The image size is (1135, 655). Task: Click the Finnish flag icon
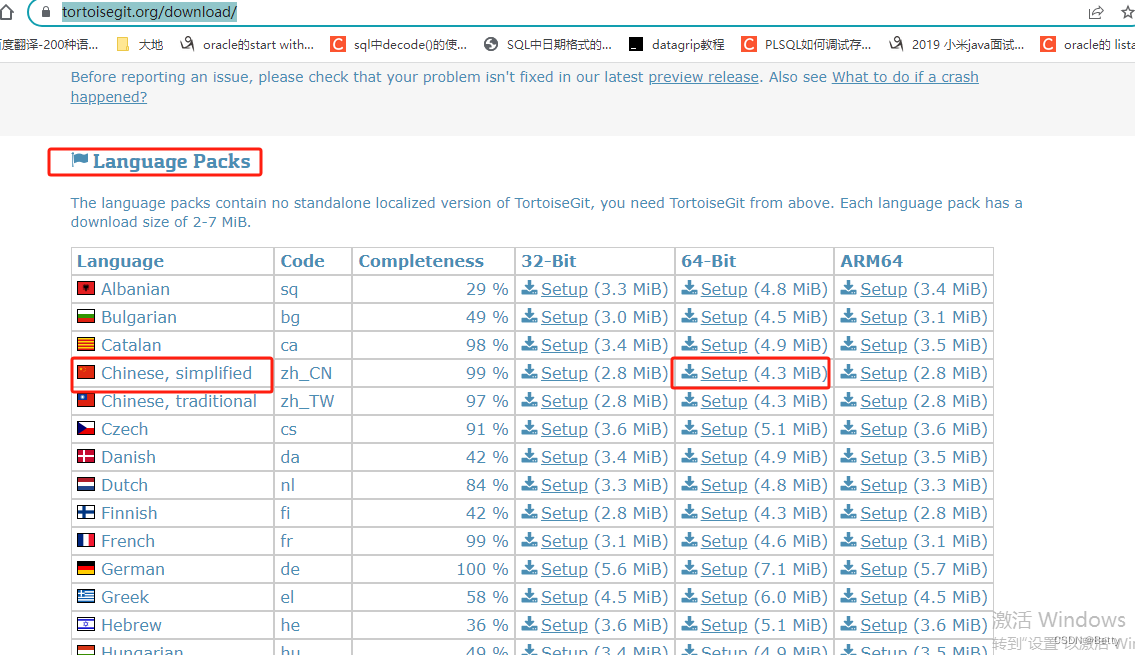click(x=86, y=512)
